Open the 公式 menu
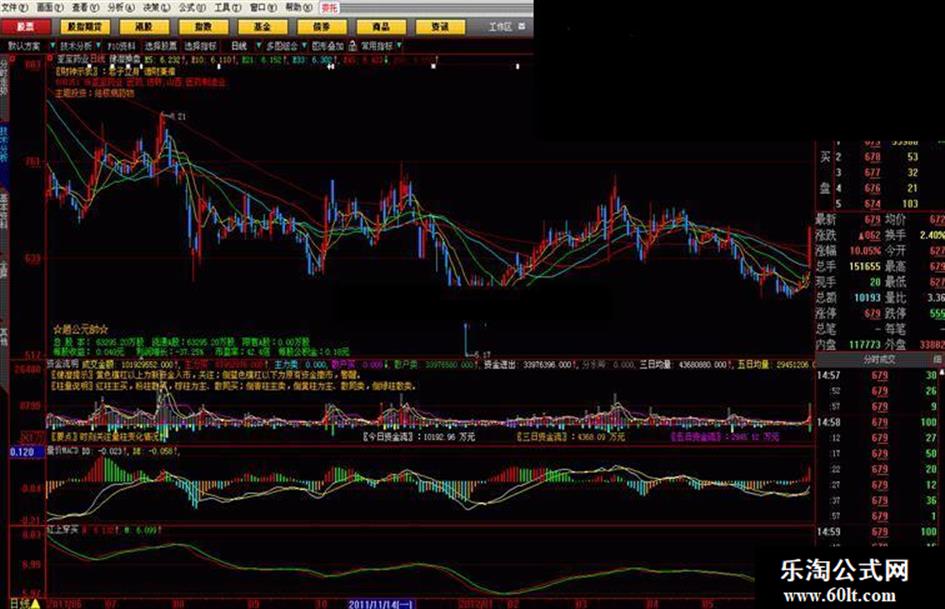The width and height of the screenshot is (945, 609). click(192, 7)
